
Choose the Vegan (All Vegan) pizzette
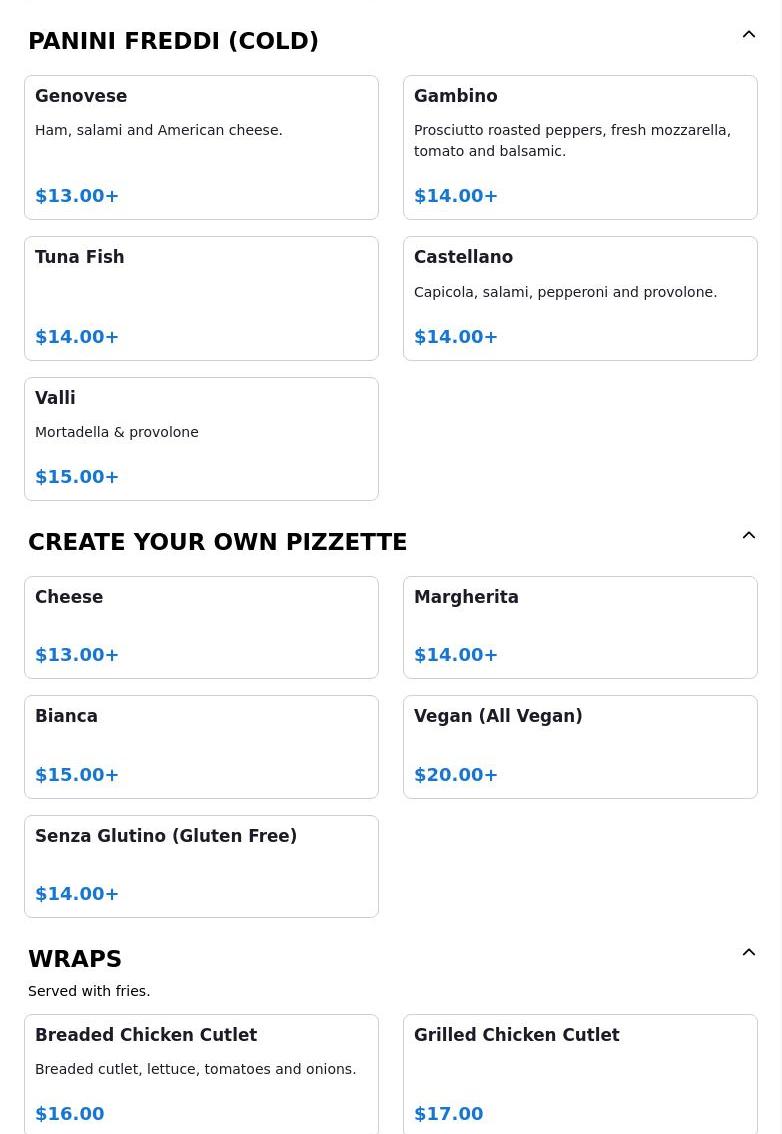580,747
